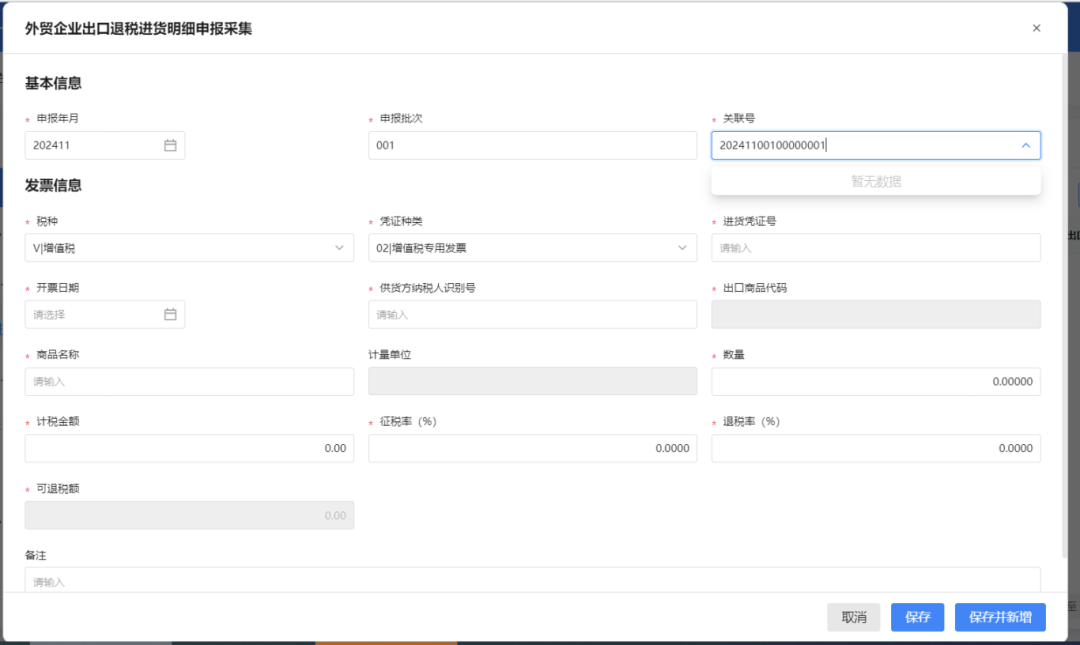This screenshot has width=1080, height=645.
Task: Click the 商品名称 input box
Action: (x=189, y=381)
